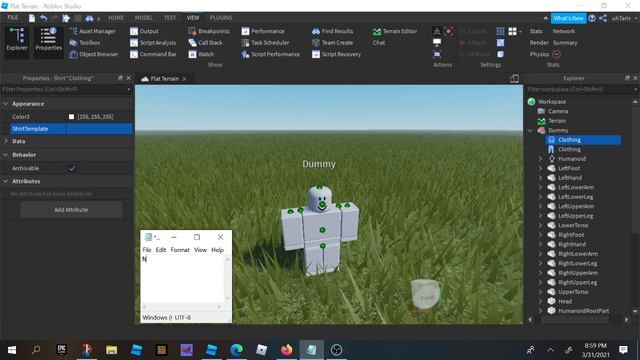
Task: Open the Task Scheduler
Action: click(265, 42)
